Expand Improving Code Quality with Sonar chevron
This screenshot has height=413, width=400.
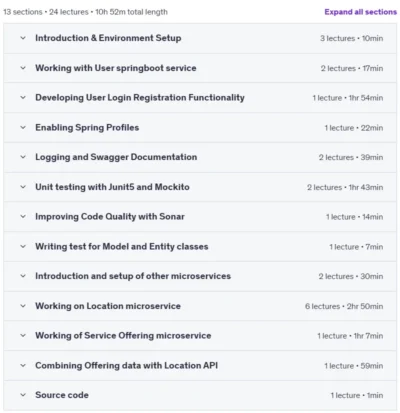(23, 217)
